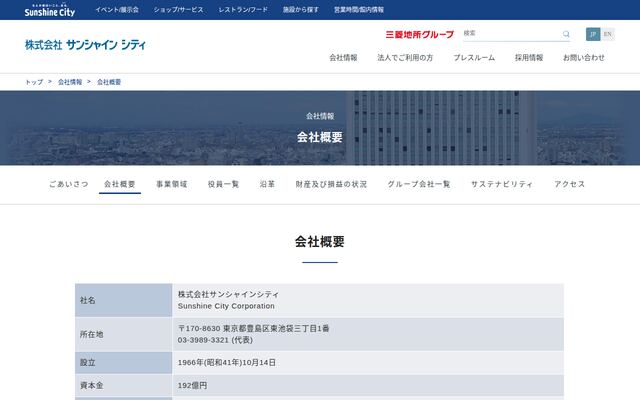Click the search magnifier icon

[566, 34]
